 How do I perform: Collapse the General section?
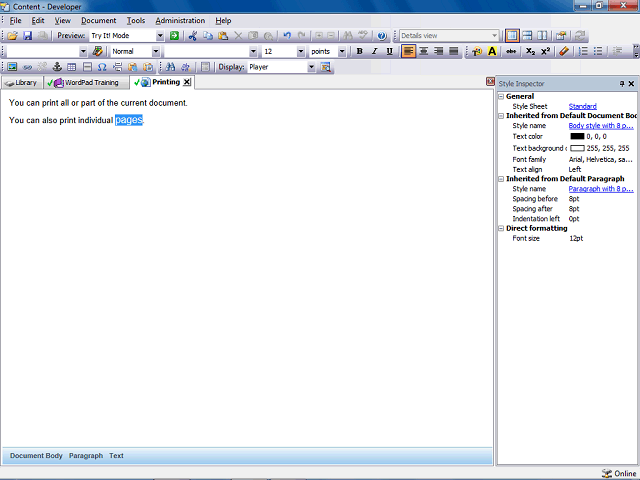coord(501,97)
